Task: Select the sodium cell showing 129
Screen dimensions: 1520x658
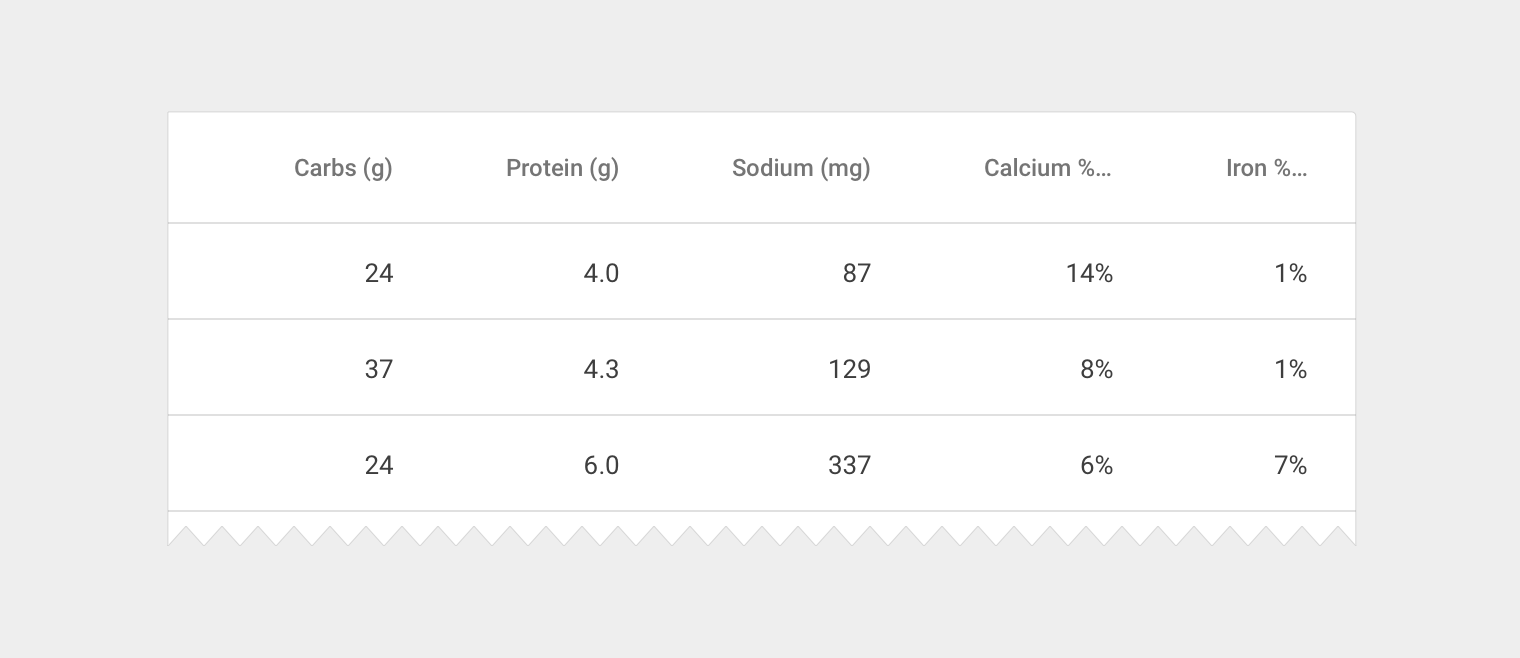Action: pos(849,369)
